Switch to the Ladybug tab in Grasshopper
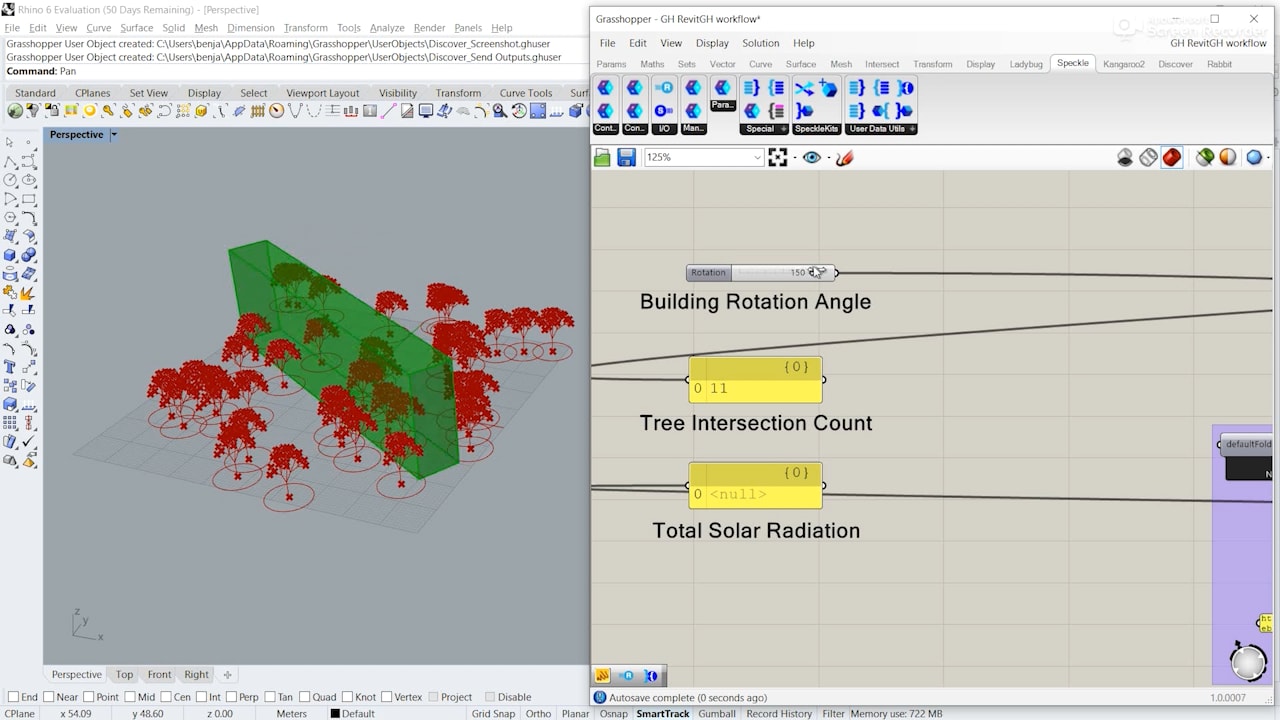 pos(1025,64)
